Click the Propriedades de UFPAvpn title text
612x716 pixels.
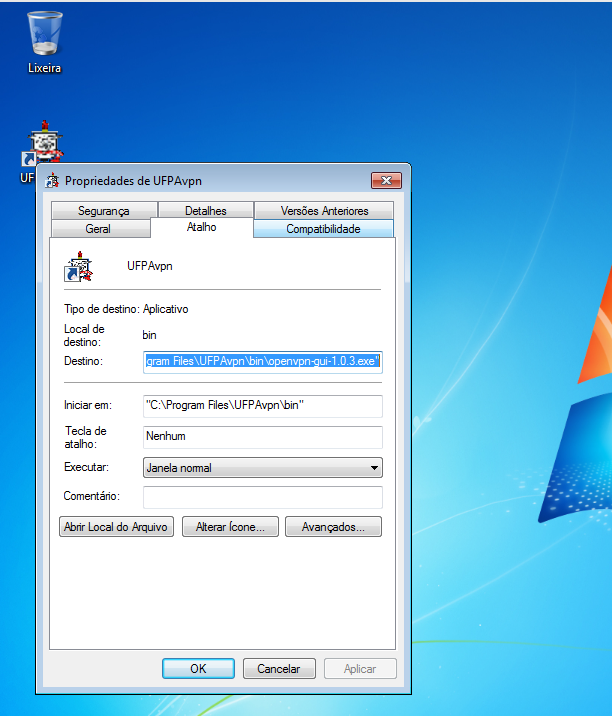click(x=133, y=181)
